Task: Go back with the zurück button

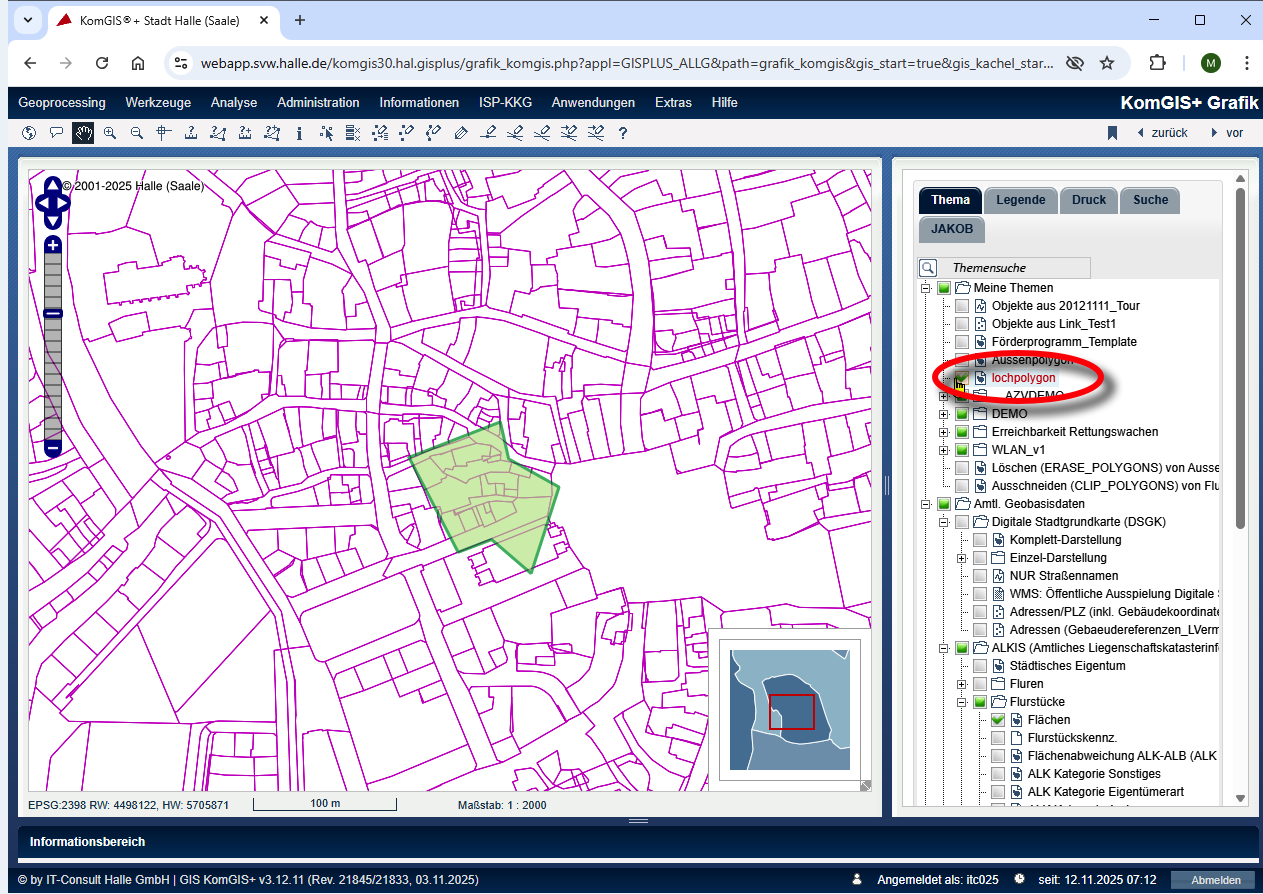Action: pos(1162,133)
